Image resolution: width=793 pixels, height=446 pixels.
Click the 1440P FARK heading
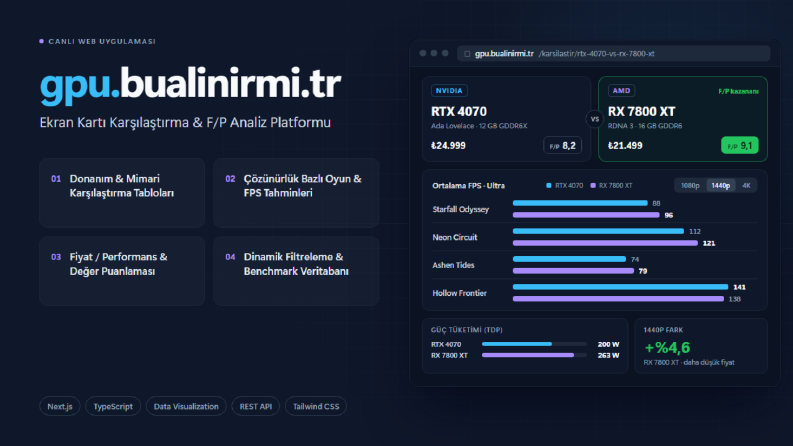[663, 330]
